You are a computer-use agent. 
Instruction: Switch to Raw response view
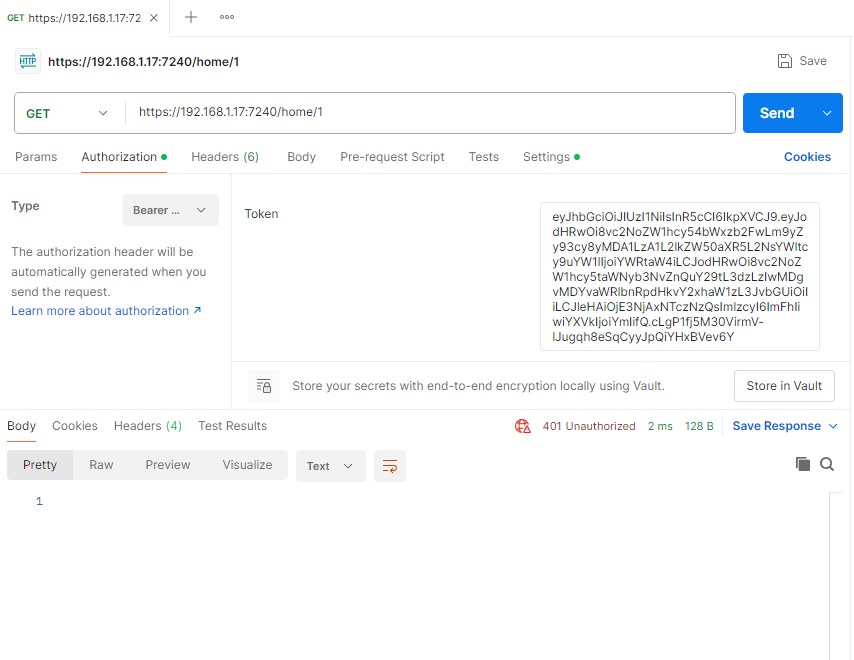(x=101, y=465)
